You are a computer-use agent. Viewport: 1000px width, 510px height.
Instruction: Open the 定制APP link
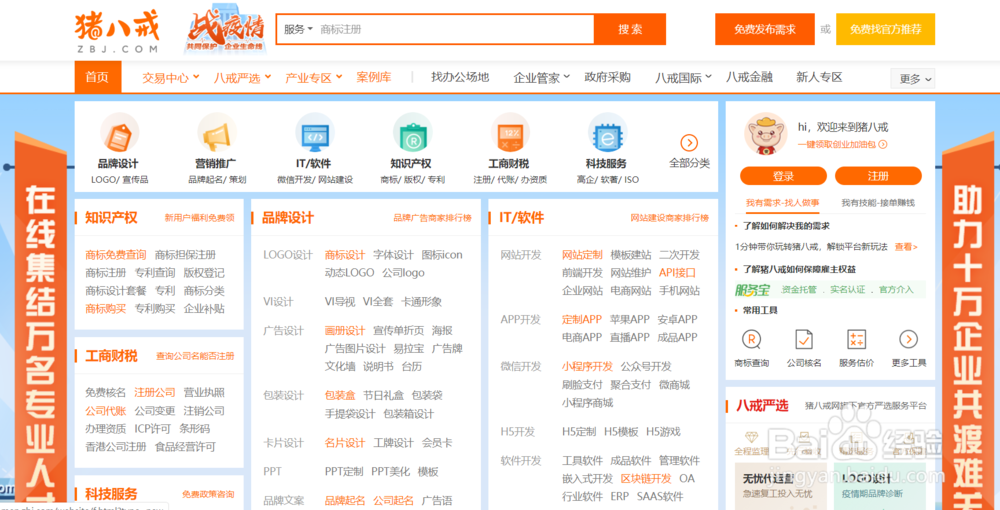[582, 319]
